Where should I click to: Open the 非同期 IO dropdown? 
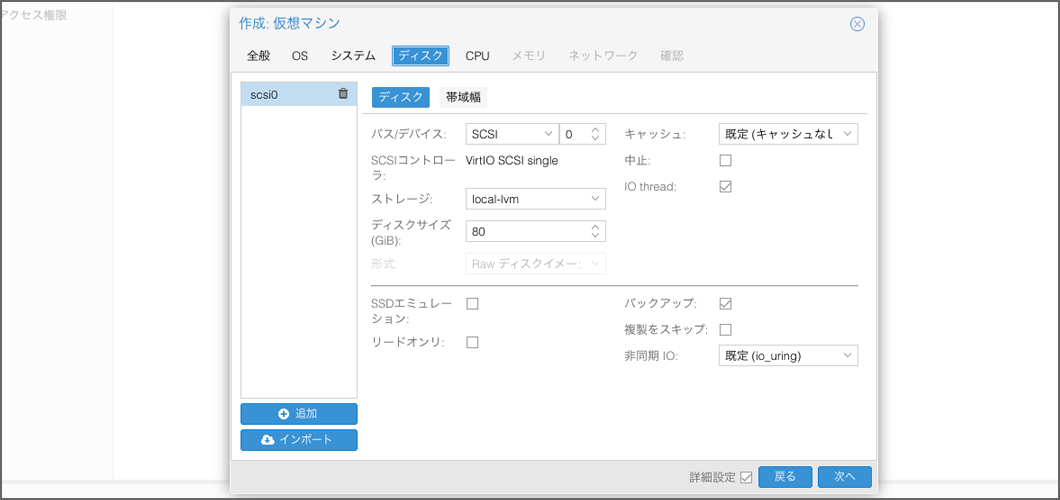[787, 355]
